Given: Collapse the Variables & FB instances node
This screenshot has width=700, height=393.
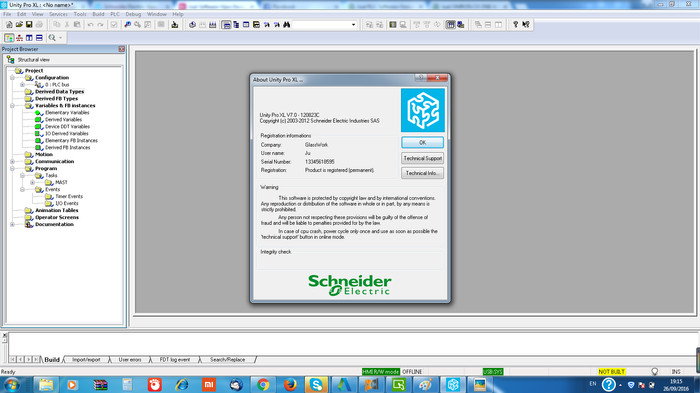Looking at the screenshot, I should (x=12, y=105).
